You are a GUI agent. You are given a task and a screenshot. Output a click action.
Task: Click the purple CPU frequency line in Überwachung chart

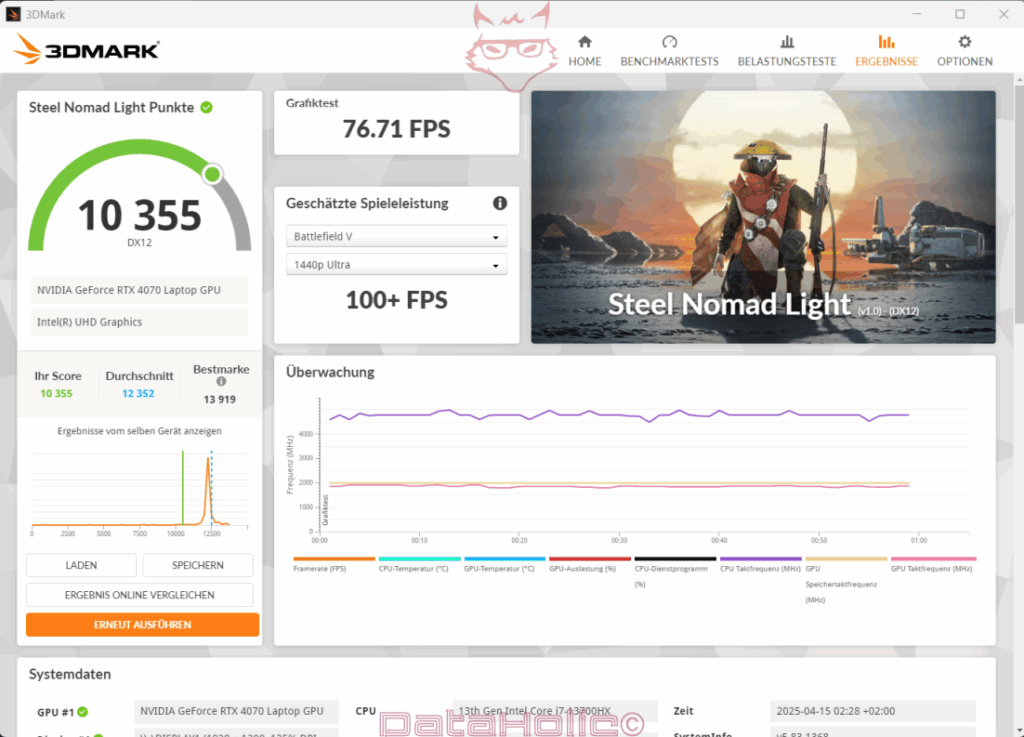coord(619,415)
